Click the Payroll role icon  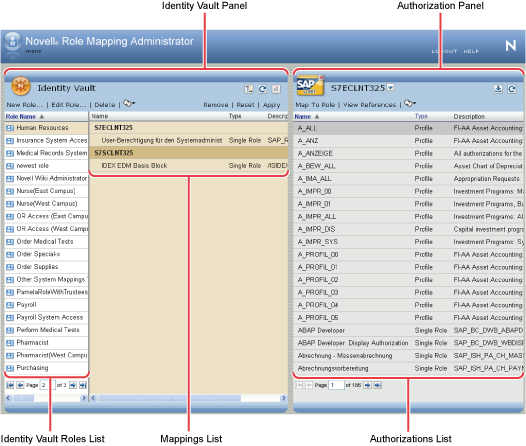click(10, 305)
